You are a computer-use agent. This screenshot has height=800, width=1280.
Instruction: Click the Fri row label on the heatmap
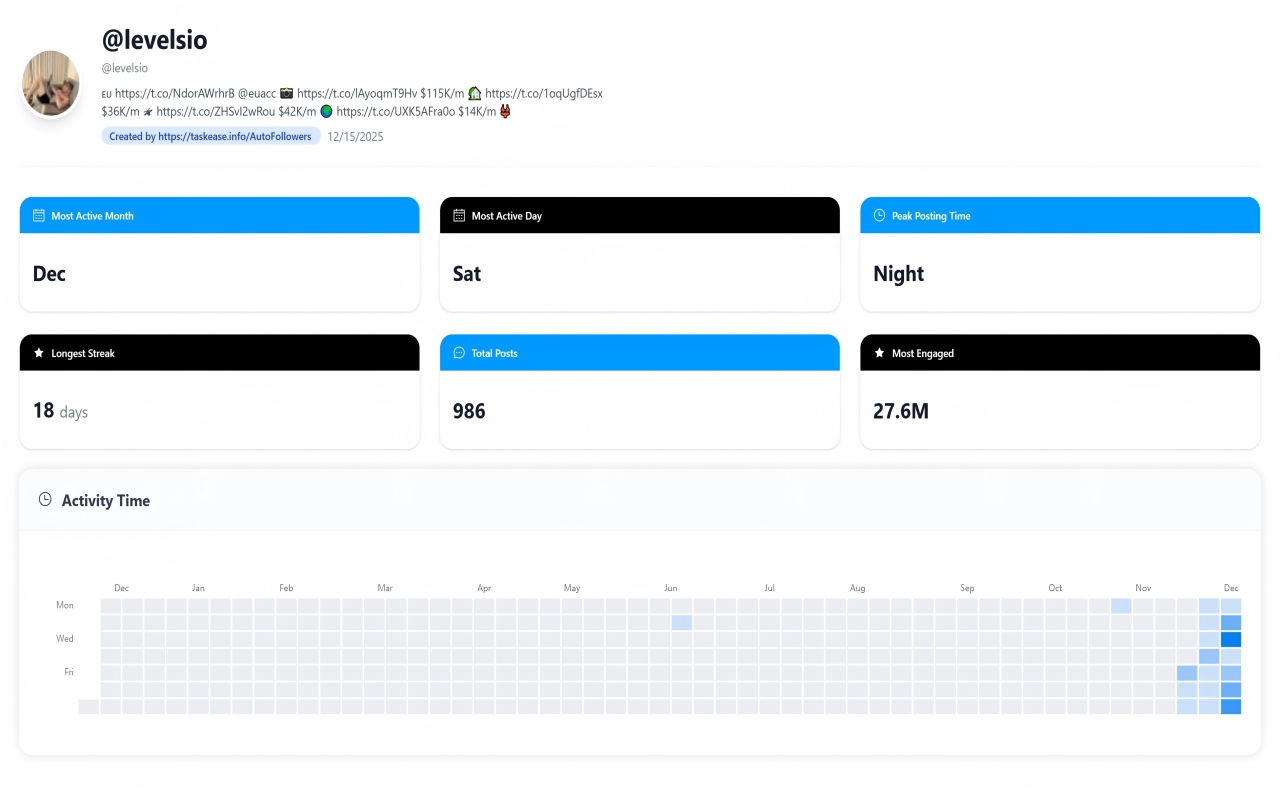click(69, 672)
